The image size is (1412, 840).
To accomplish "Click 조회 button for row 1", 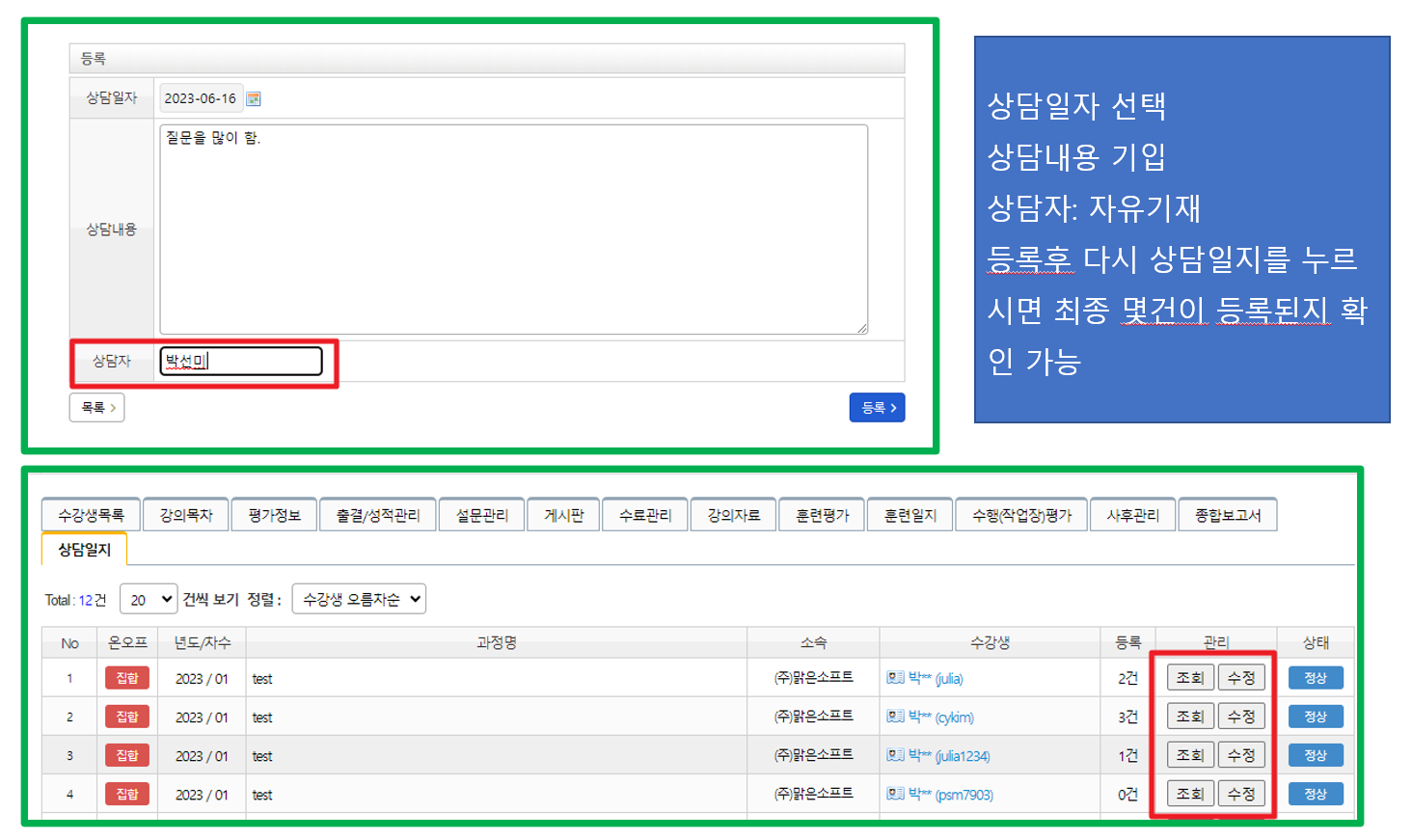I will click(x=1190, y=678).
